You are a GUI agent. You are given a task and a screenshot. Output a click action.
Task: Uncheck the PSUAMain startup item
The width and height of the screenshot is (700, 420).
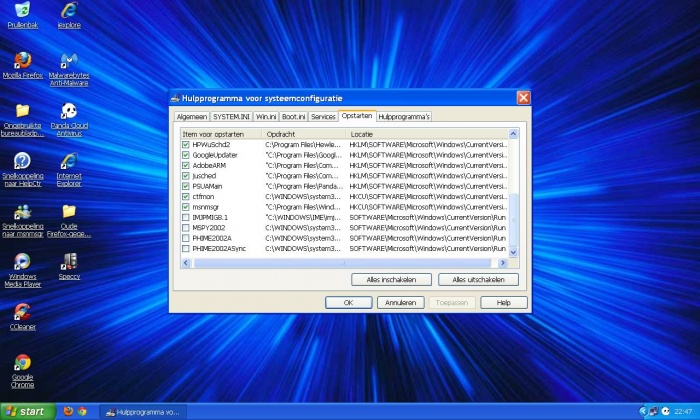186,186
